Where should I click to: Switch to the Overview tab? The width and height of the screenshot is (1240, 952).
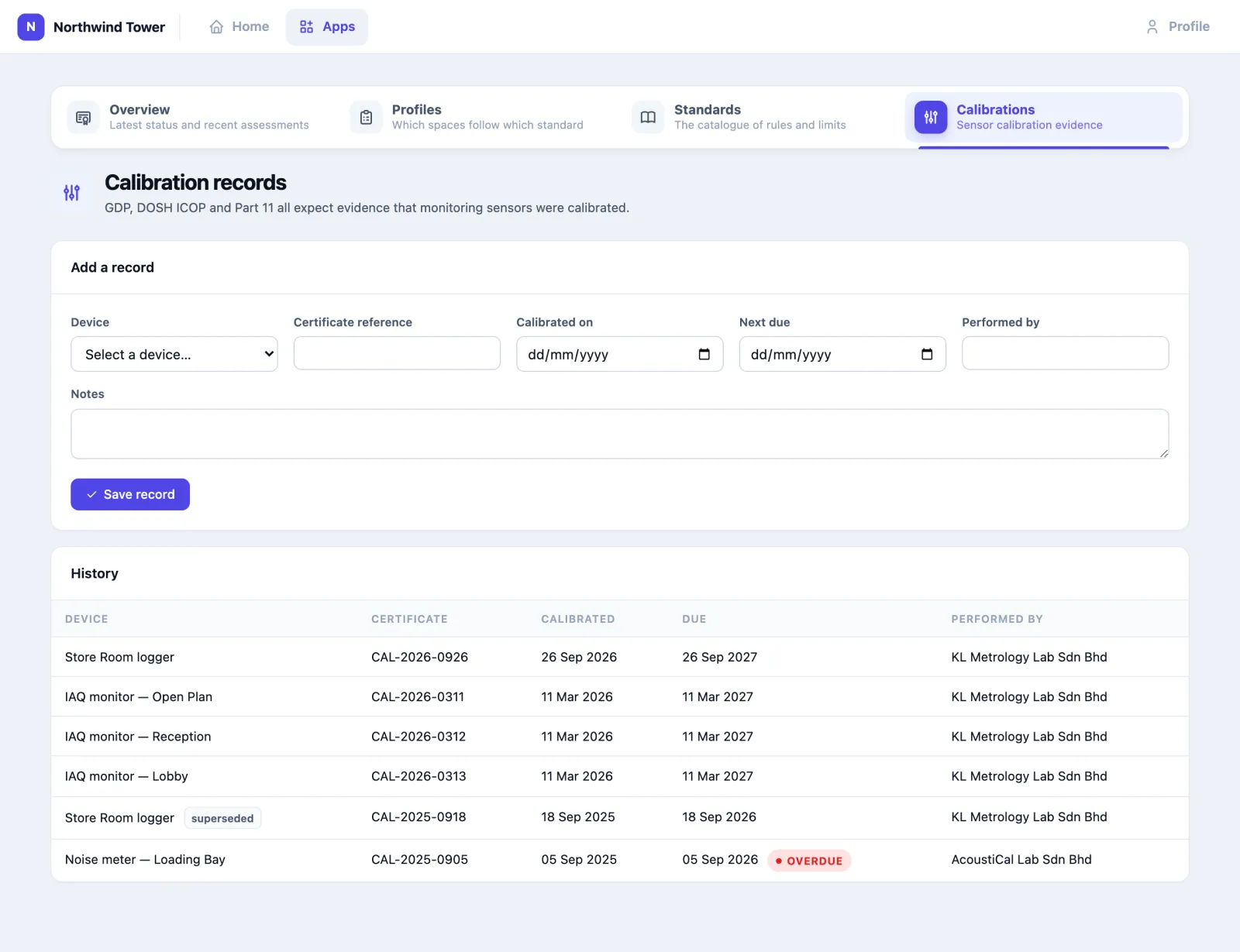point(197,118)
